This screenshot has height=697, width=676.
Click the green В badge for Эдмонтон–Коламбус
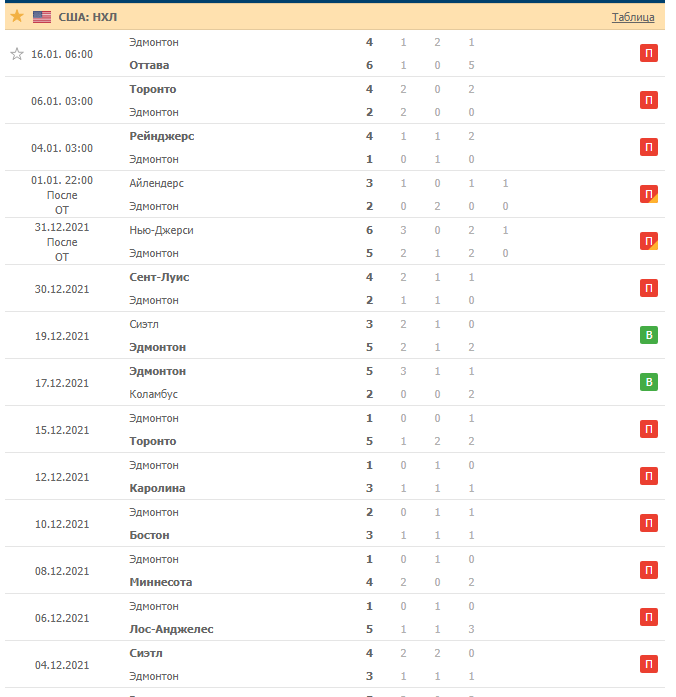tap(648, 382)
